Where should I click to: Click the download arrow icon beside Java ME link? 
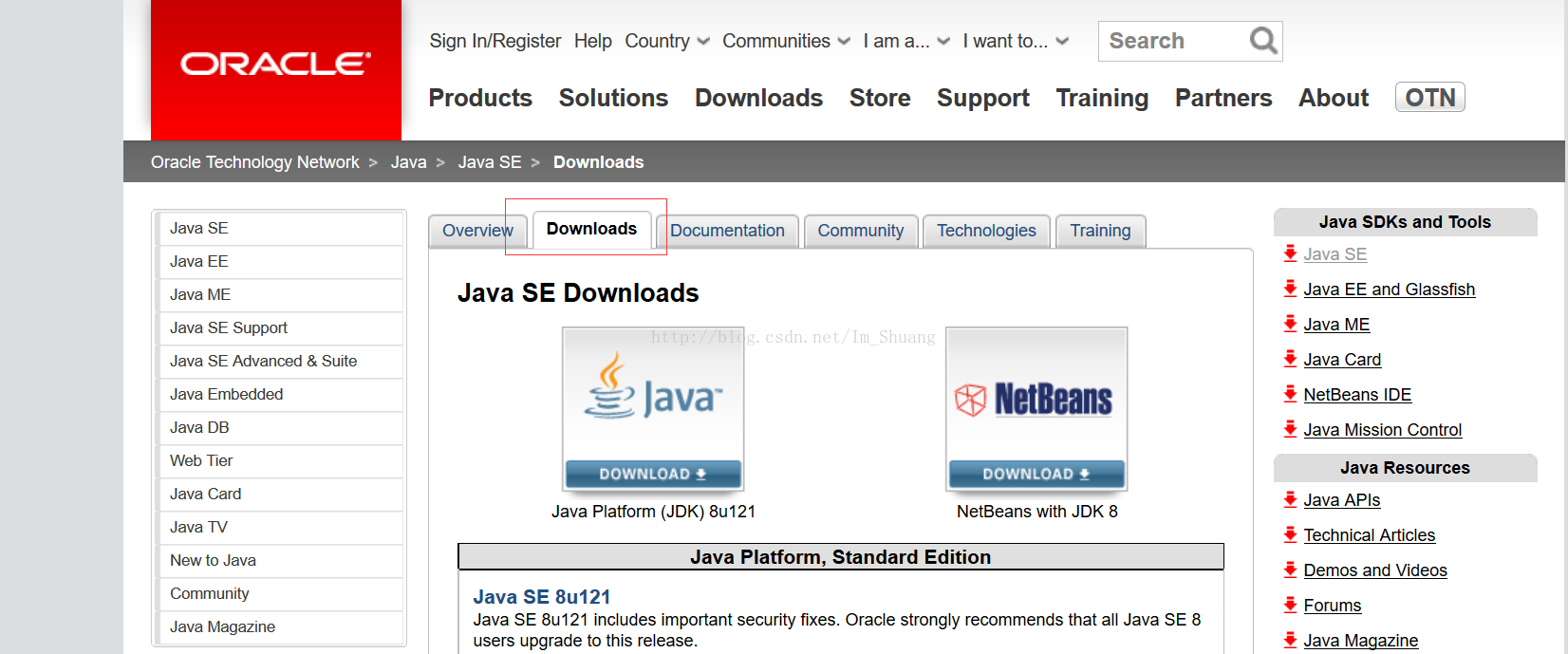point(1290,324)
